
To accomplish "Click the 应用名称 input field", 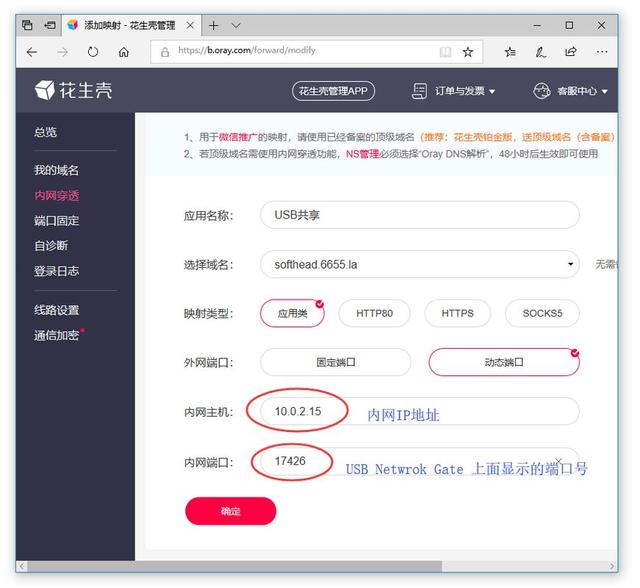I will pyautogui.click(x=419, y=215).
